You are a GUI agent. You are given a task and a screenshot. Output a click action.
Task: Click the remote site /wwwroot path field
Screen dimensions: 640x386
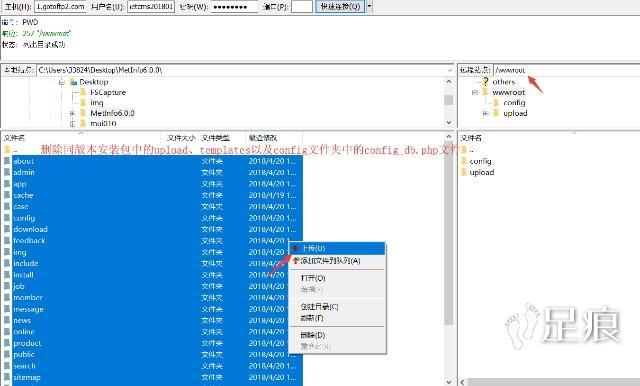(x=567, y=70)
